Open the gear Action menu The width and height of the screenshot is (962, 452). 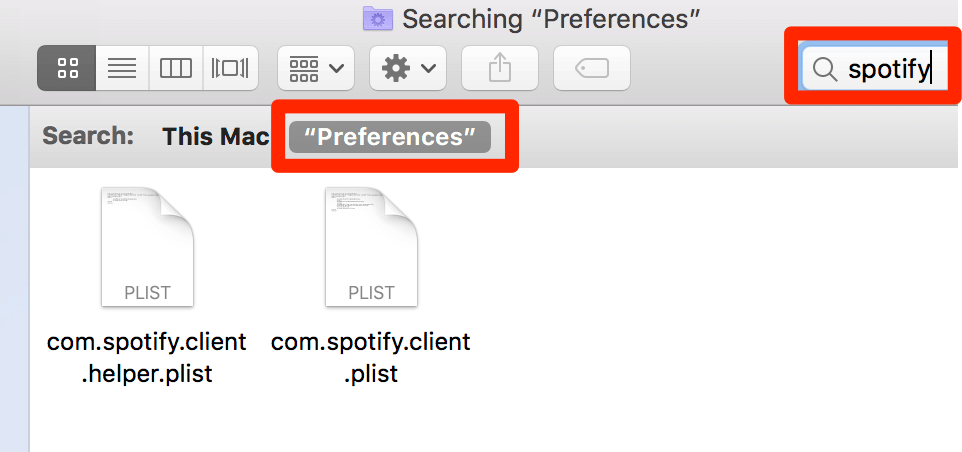click(x=408, y=68)
